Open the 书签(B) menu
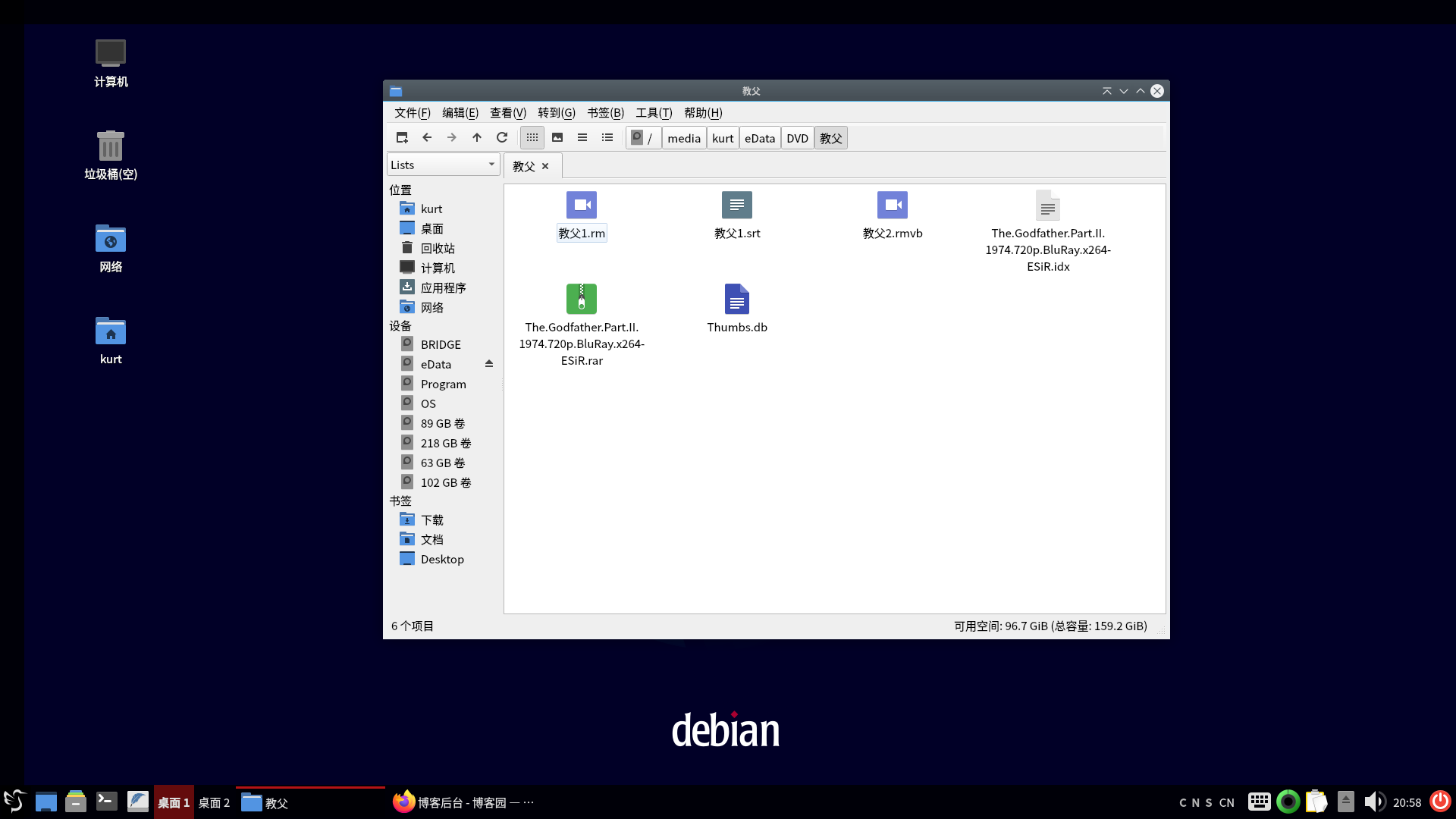The image size is (1456, 819). [605, 112]
